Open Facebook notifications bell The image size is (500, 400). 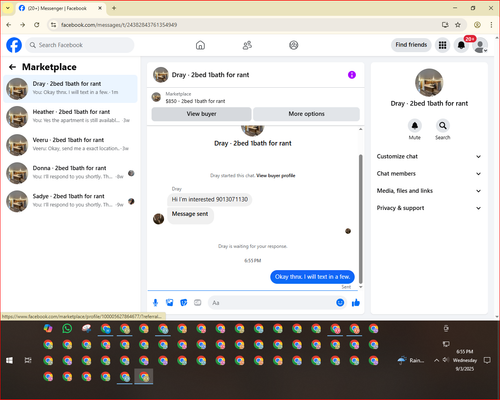[461, 45]
